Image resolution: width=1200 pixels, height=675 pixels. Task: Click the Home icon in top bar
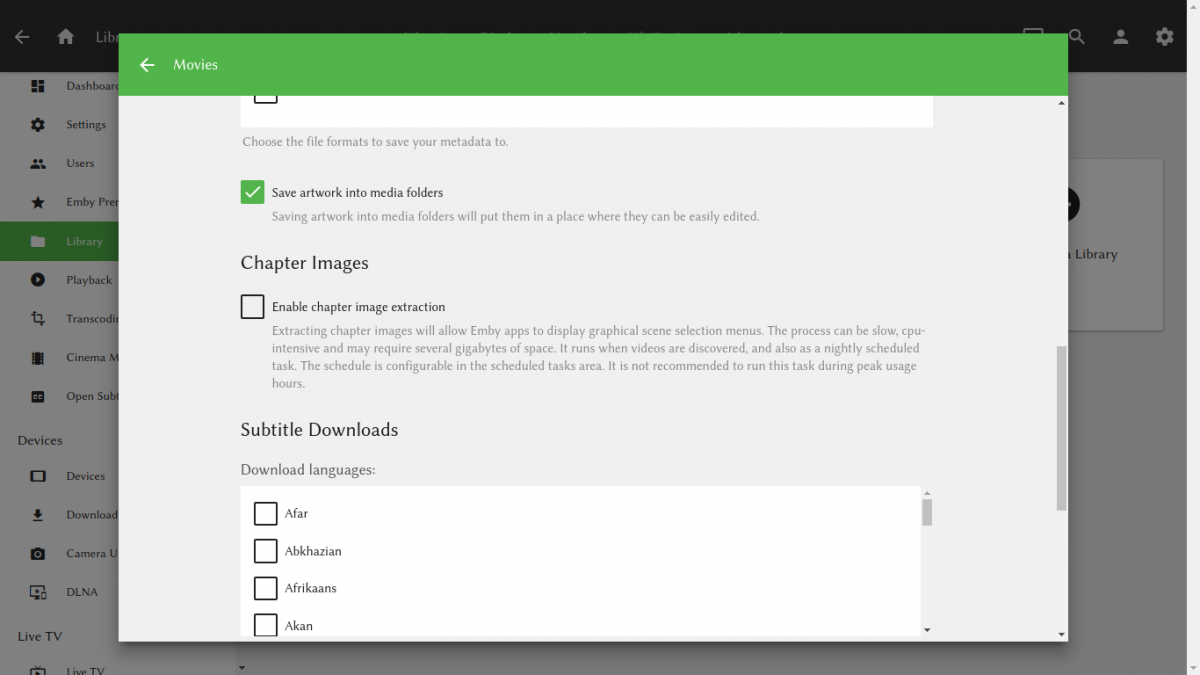pos(66,37)
